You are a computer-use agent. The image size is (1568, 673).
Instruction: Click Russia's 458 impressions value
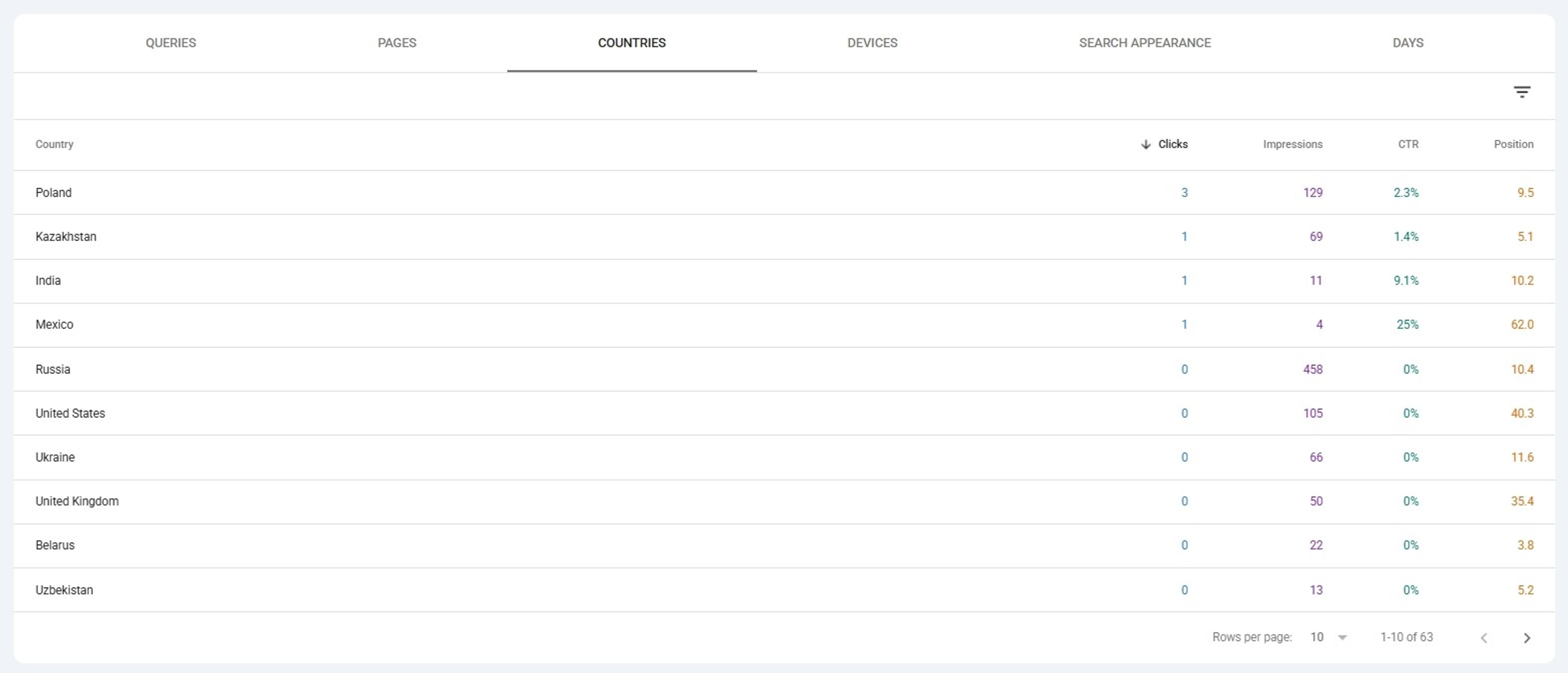[x=1312, y=369]
